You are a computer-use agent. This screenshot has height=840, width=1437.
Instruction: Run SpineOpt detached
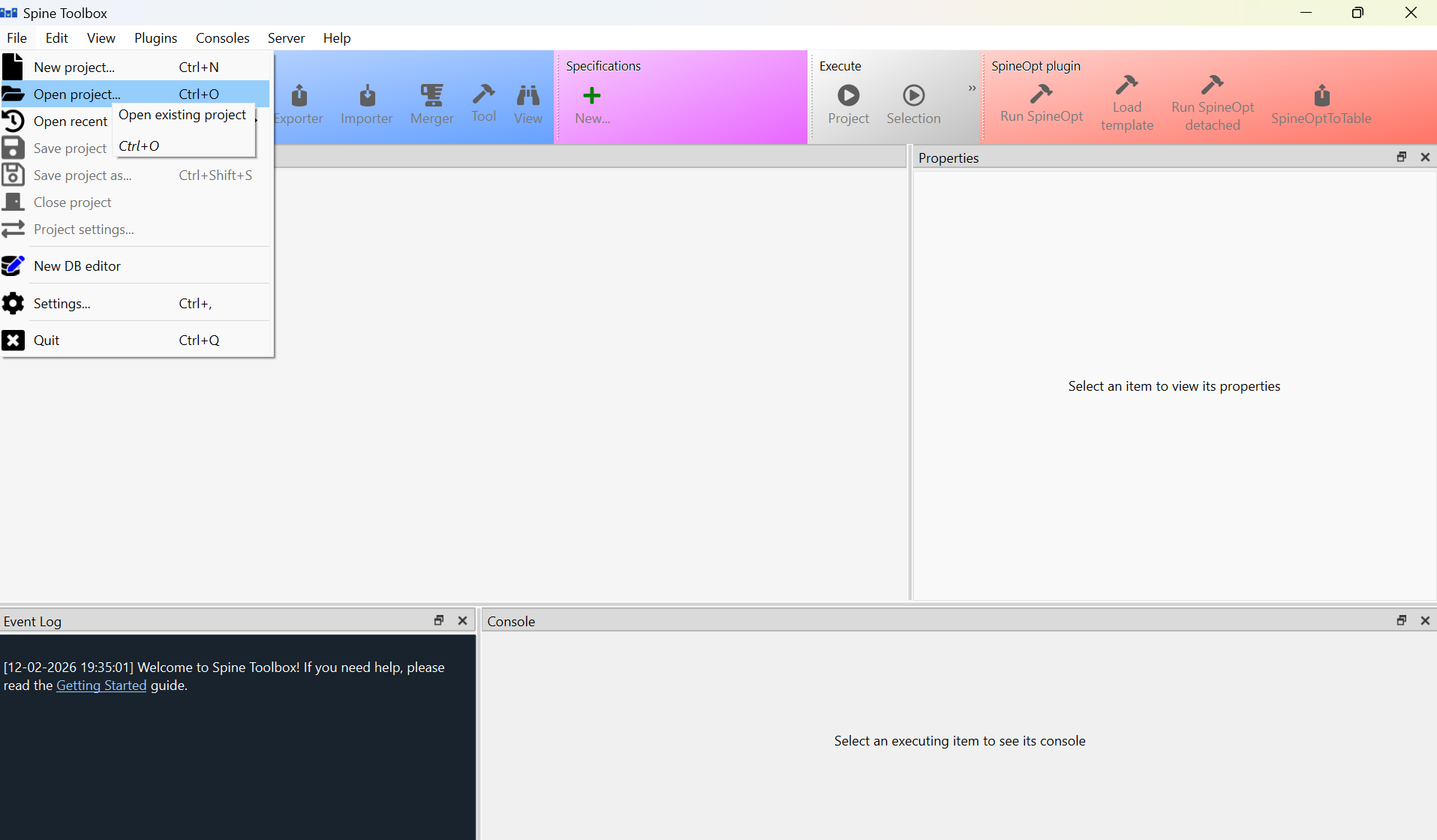pos(1213,101)
